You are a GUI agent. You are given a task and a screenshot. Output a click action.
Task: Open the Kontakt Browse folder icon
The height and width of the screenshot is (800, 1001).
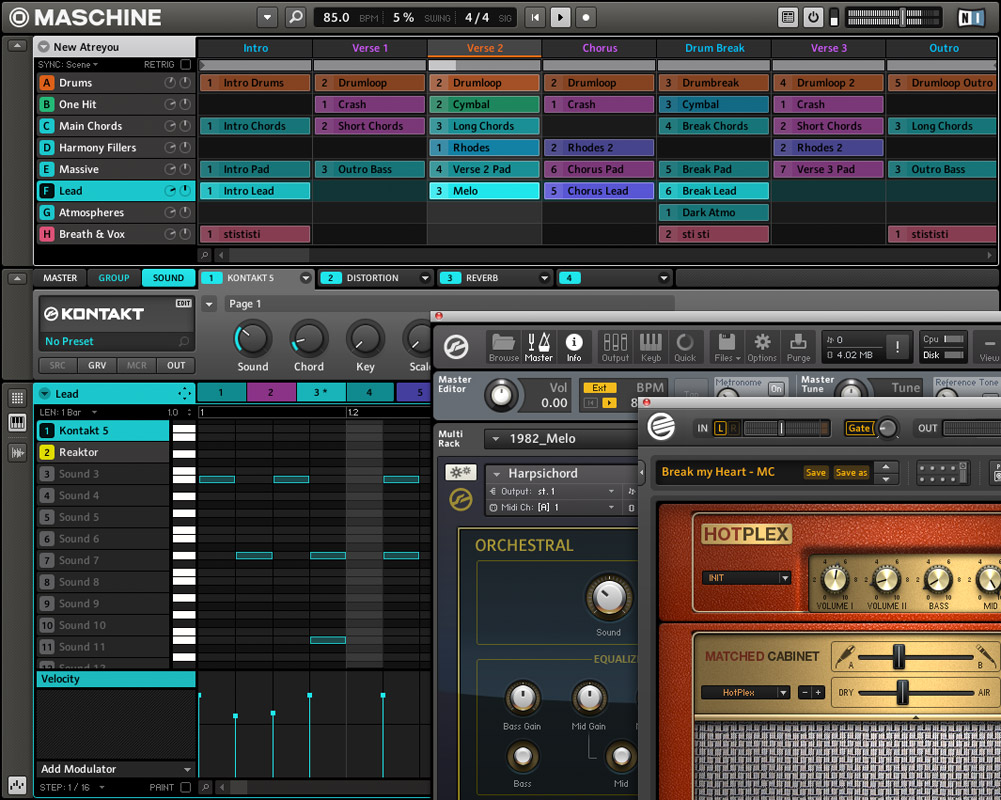(504, 347)
